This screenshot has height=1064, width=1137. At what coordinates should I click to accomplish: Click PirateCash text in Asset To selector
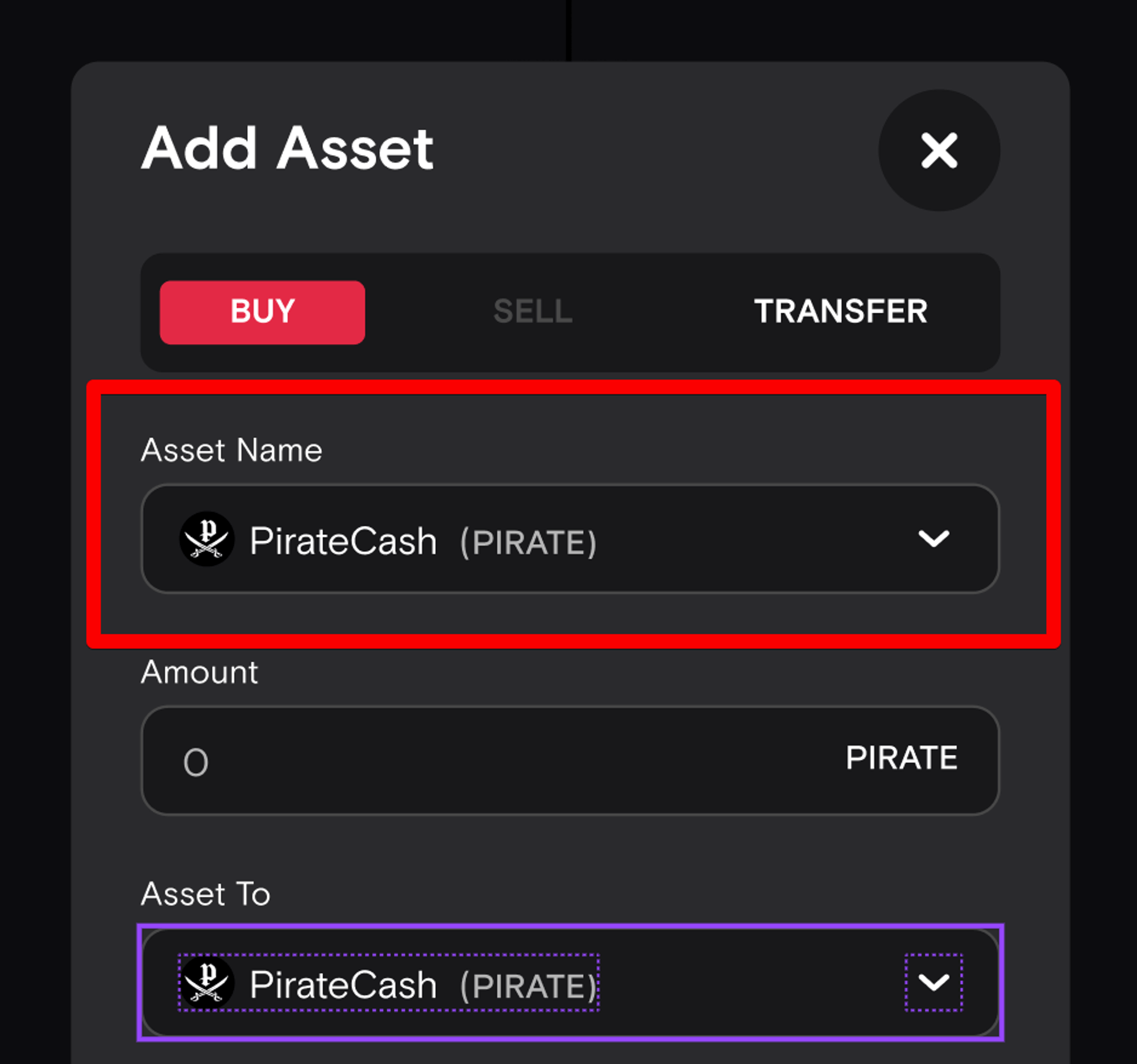[343, 985]
